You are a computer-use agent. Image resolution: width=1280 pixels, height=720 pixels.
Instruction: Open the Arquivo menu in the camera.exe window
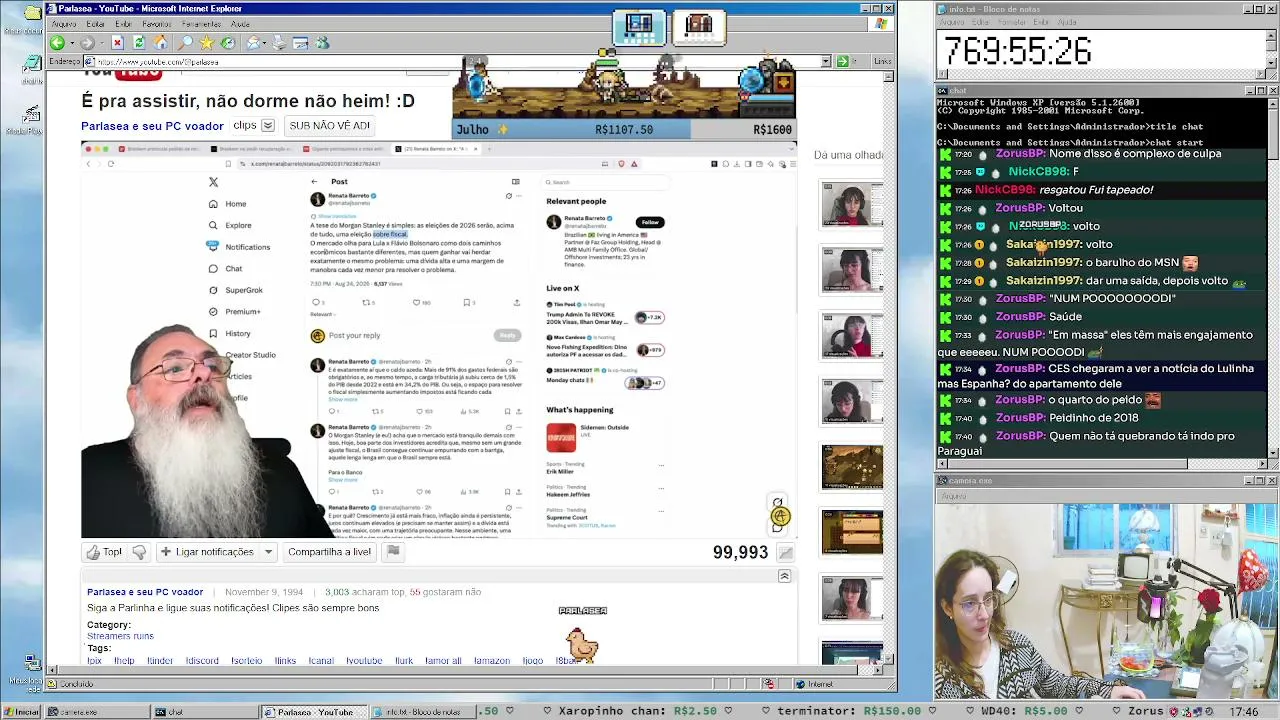pos(953,496)
